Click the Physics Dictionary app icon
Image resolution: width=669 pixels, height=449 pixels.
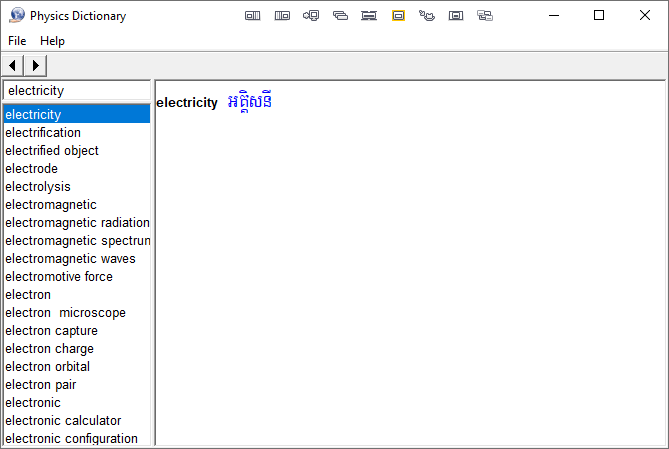click(x=17, y=15)
